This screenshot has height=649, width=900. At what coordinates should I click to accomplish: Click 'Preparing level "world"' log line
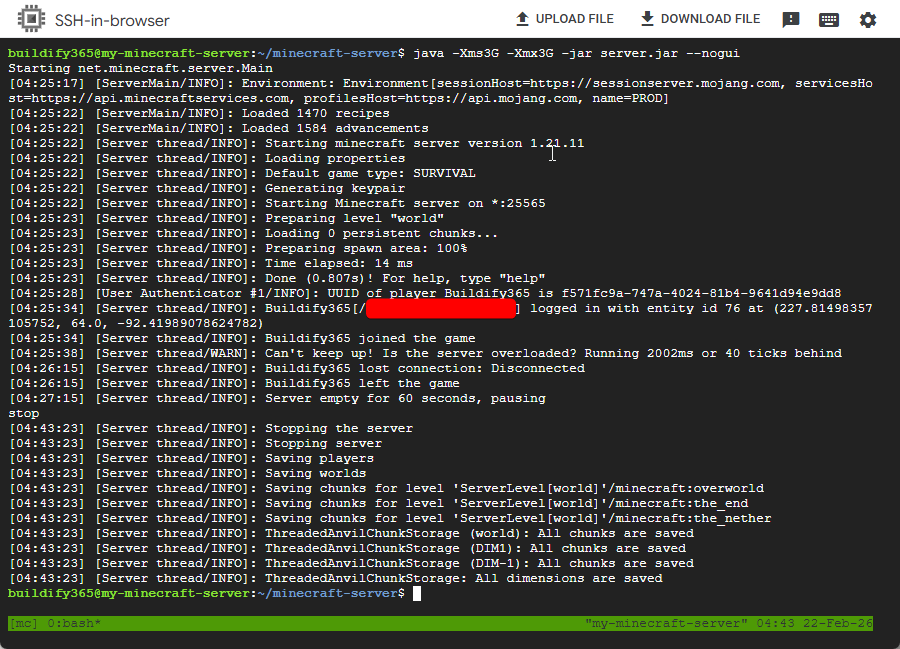(226, 218)
